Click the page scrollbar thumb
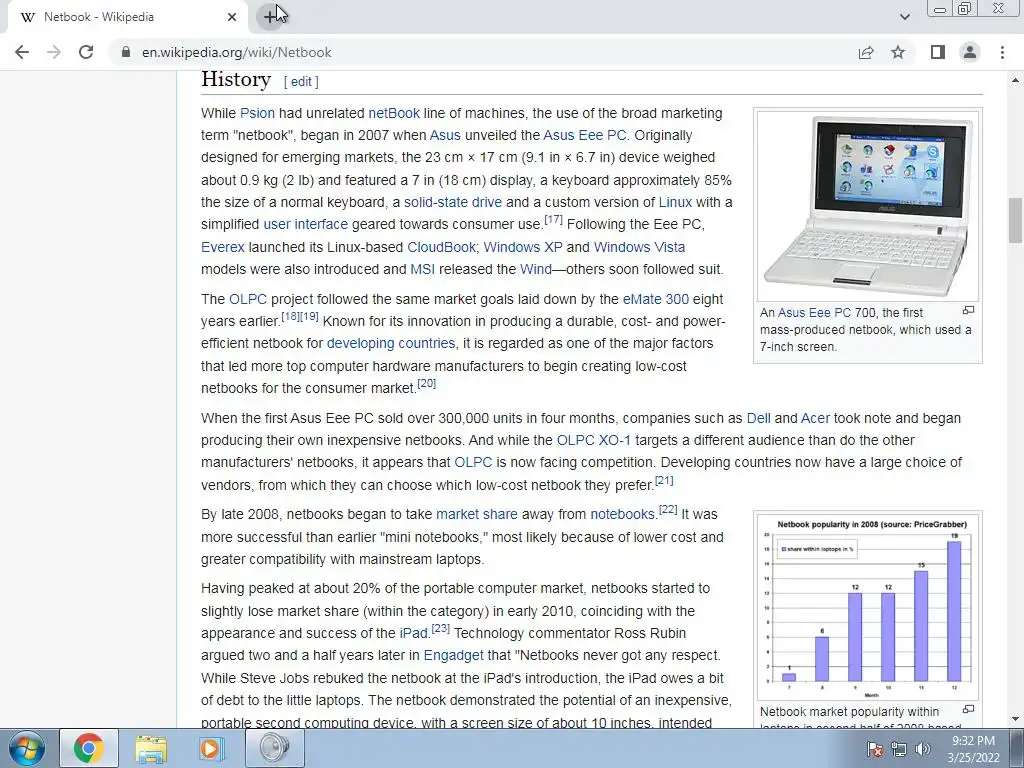The image size is (1024, 768). coord(1016,220)
